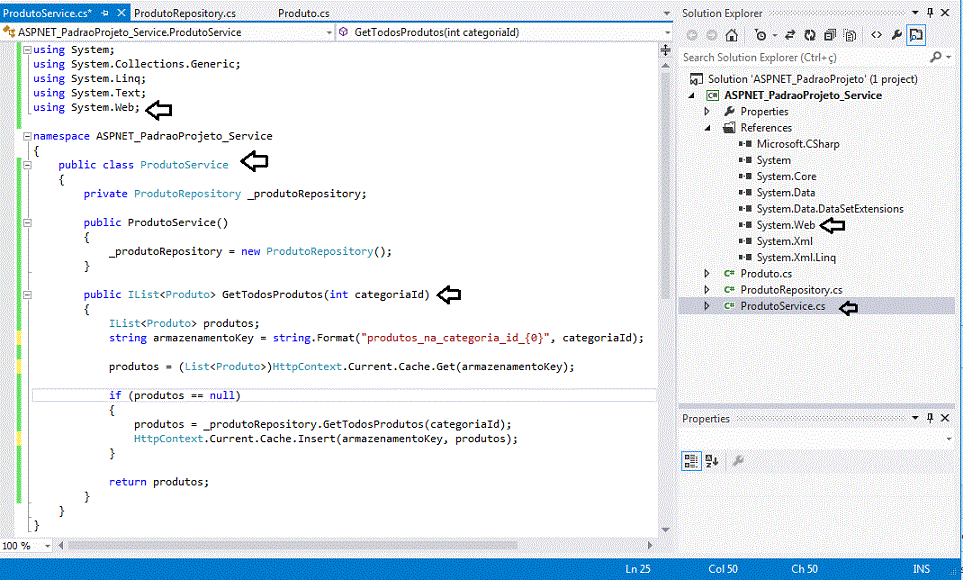This screenshot has width=963, height=580.
Task: Collapse the using directives region
Action: click(x=27, y=50)
